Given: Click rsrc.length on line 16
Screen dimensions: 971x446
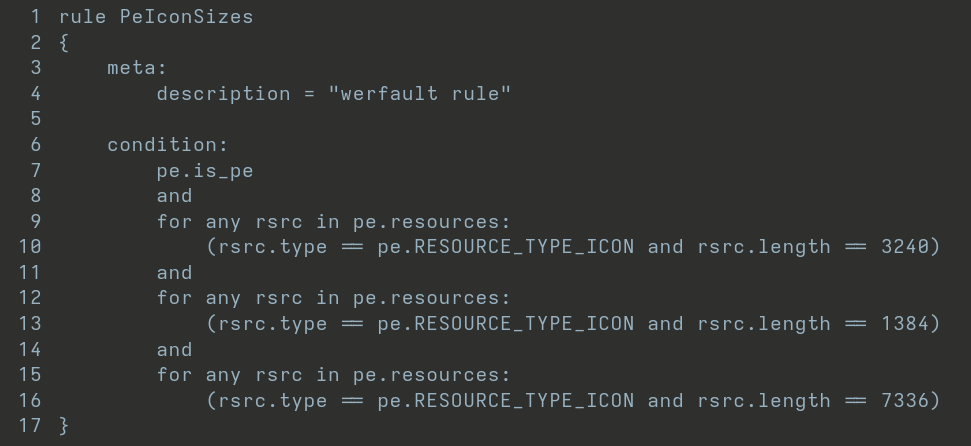Looking at the screenshot, I should tap(763, 401).
